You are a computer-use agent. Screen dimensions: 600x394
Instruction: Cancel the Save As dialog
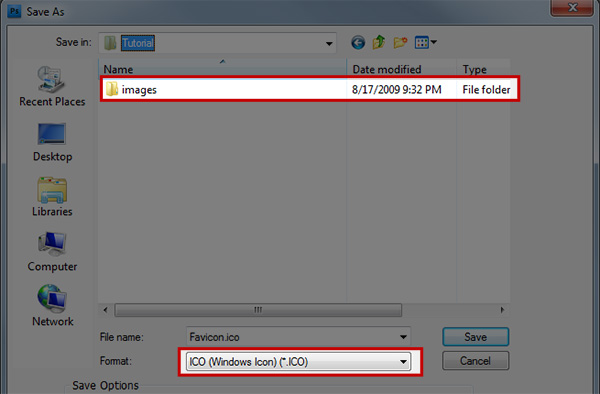476,361
